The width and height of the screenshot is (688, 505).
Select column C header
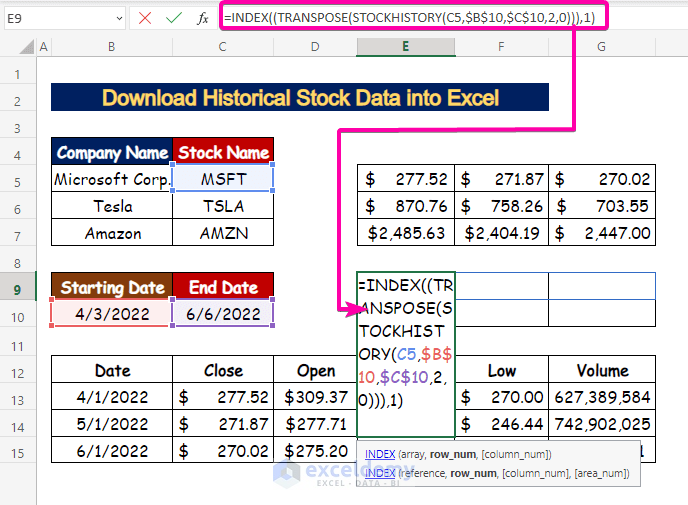(x=222, y=47)
